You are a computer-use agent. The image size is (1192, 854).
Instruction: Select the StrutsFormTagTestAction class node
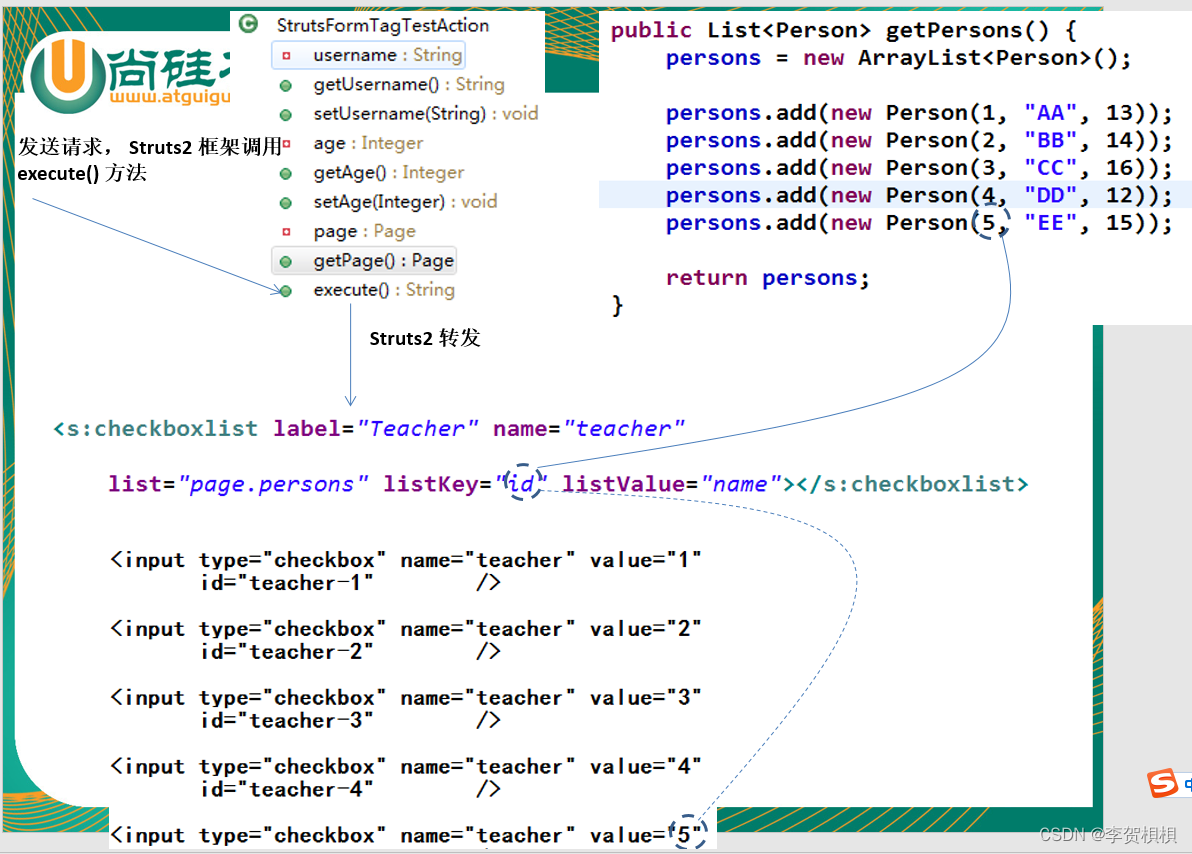[x=382, y=25]
